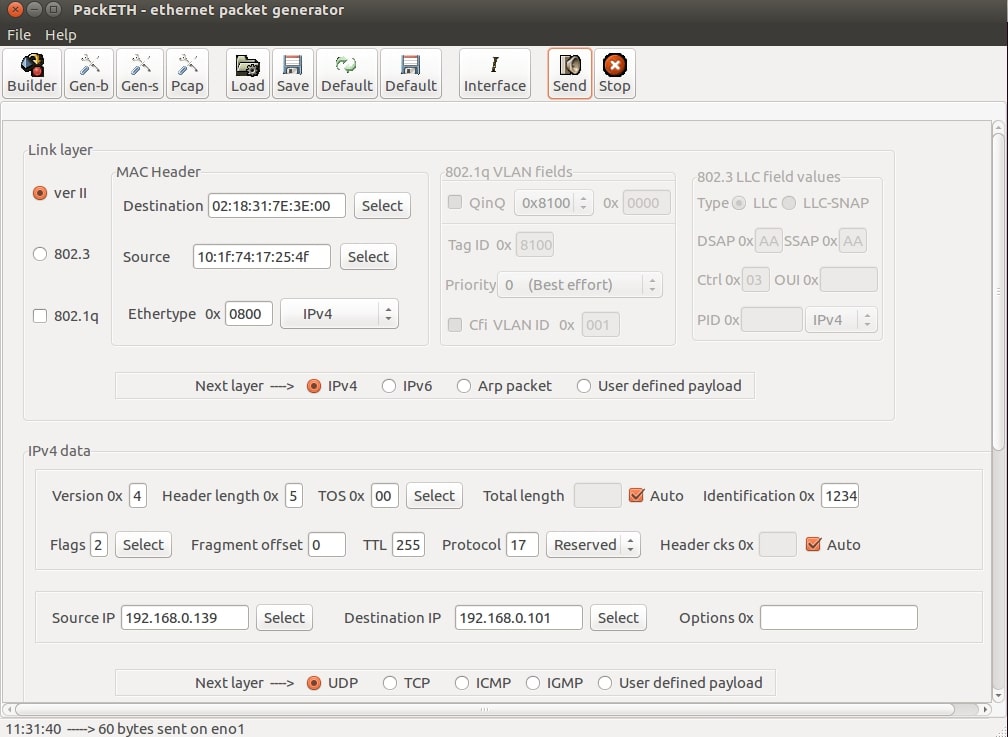1008x737 pixels.
Task: Switch to the Gen-b generator
Action: (89, 73)
